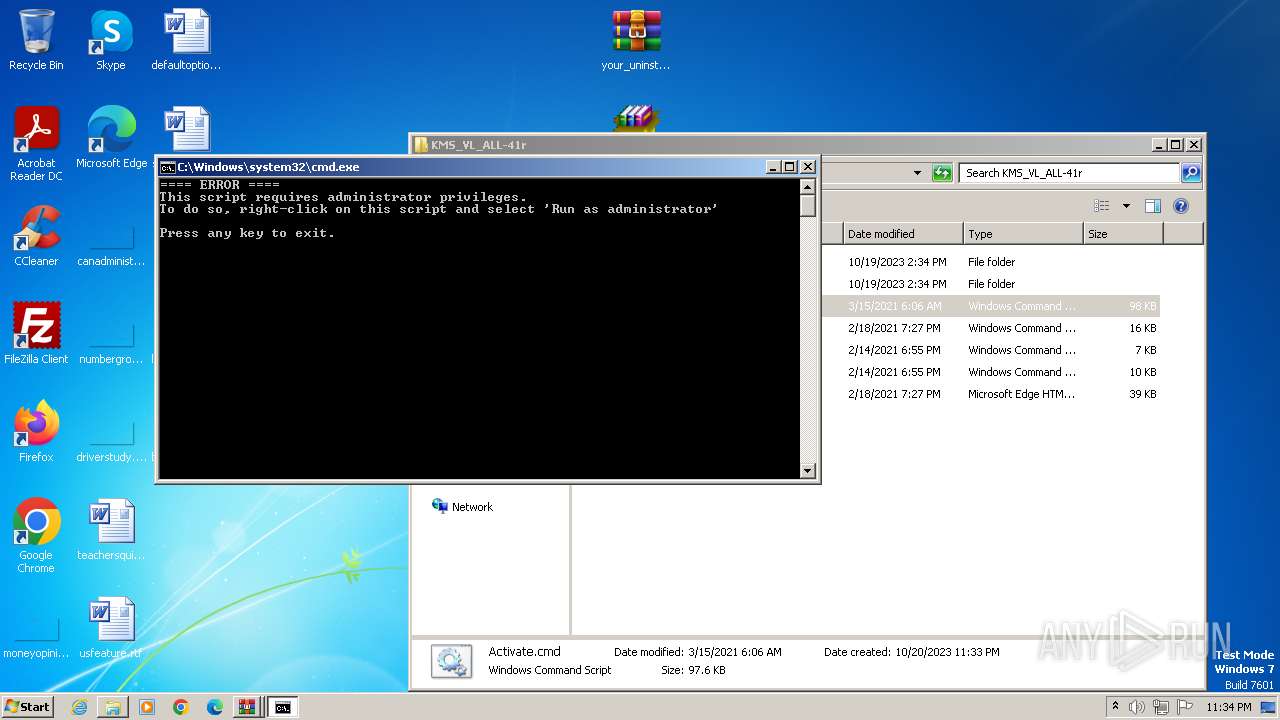Select the your_uninst WinRAR archive icon
The image size is (1280, 720).
(636, 40)
